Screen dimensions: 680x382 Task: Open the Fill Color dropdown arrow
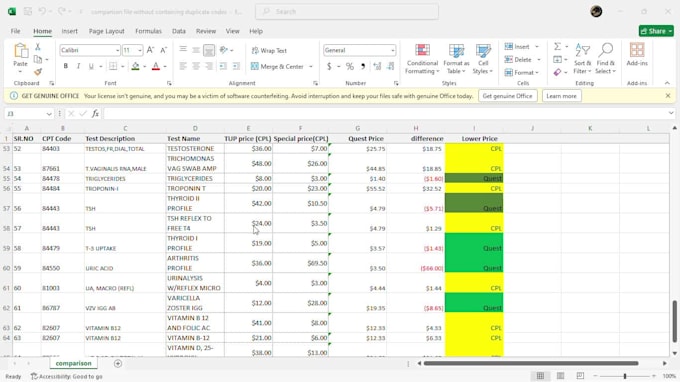[144, 67]
